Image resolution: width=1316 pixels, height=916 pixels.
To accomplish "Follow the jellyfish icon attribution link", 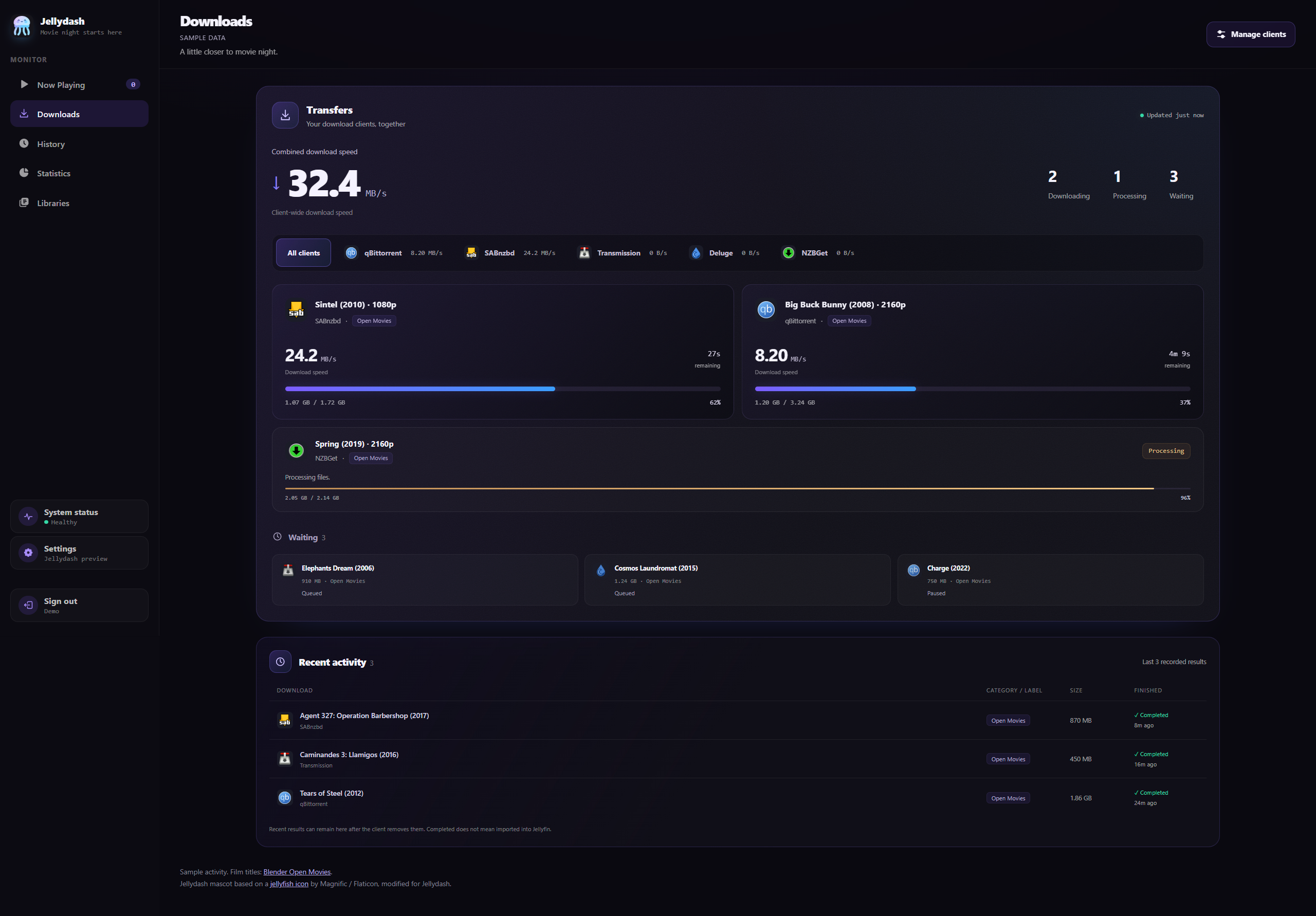I will click(x=289, y=884).
